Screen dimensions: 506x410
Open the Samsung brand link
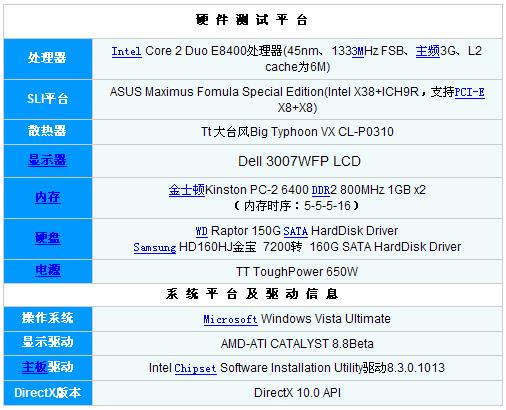pyautogui.click(x=155, y=247)
